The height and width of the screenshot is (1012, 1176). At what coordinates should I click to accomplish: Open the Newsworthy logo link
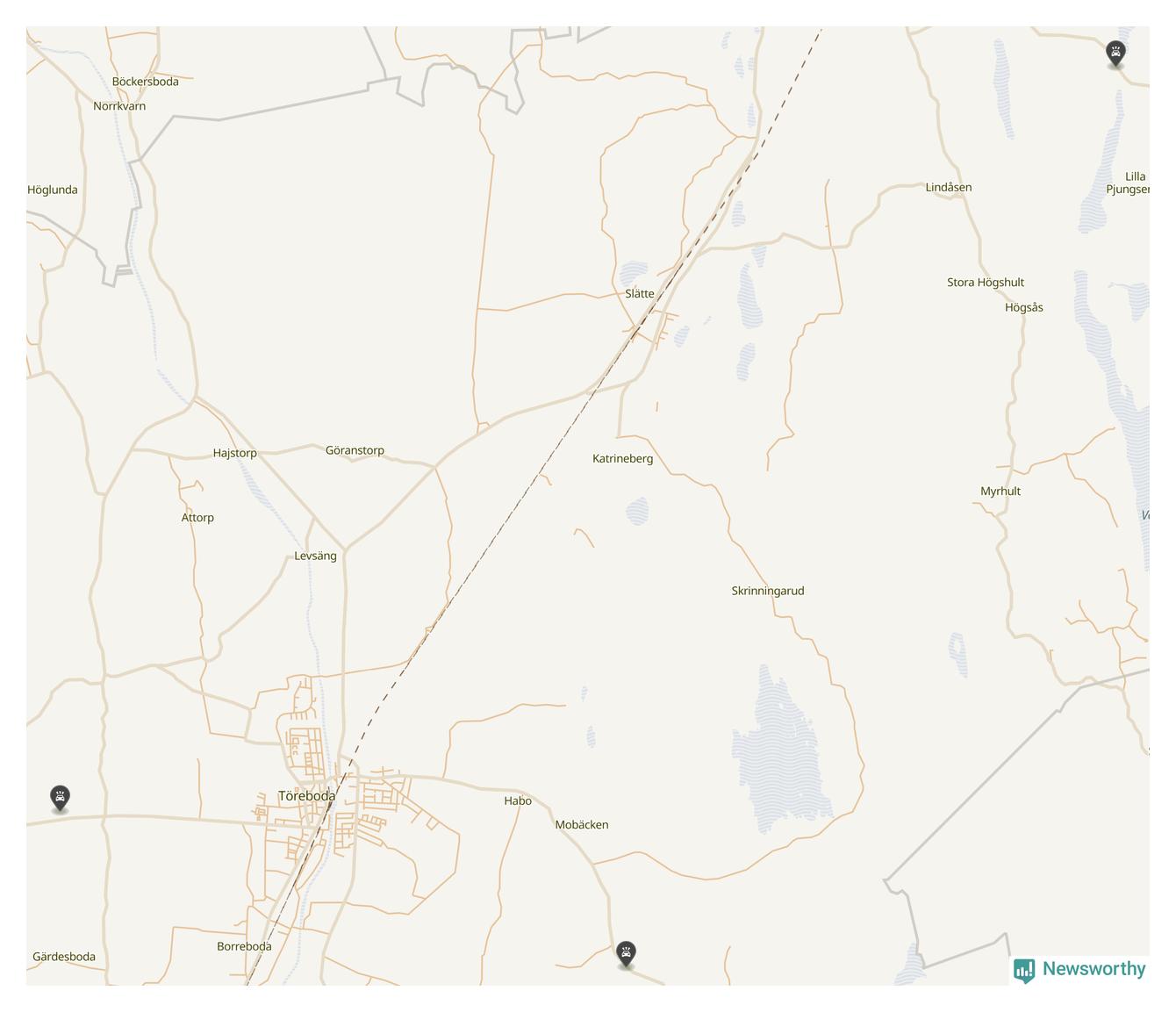[x=1079, y=970]
